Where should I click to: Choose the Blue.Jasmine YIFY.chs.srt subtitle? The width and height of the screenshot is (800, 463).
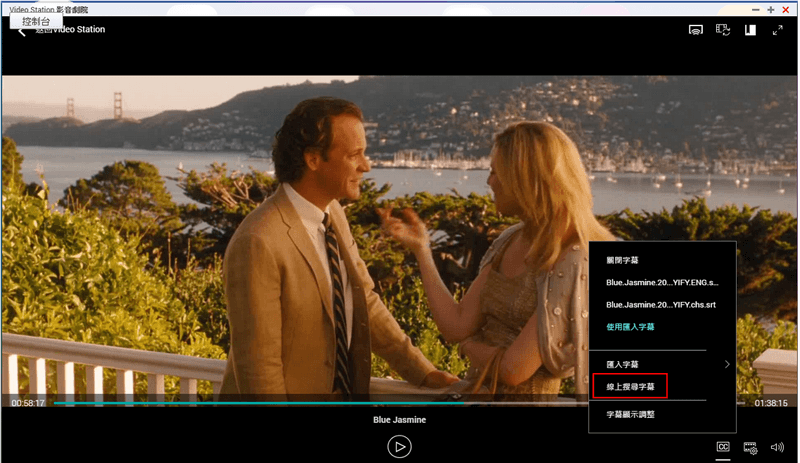(x=661, y=305)
